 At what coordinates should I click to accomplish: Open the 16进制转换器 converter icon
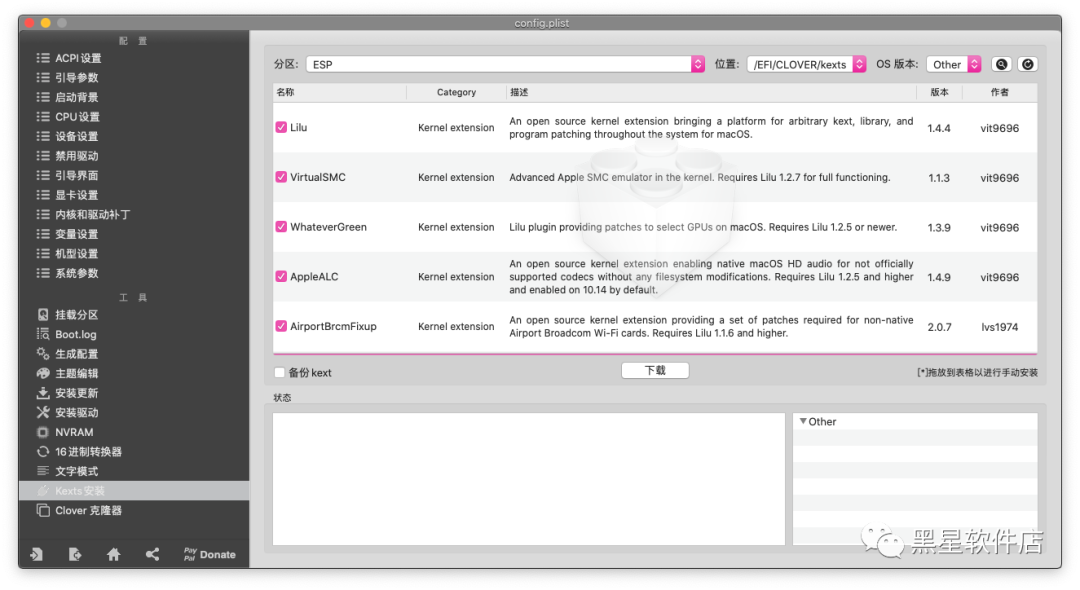43,452
